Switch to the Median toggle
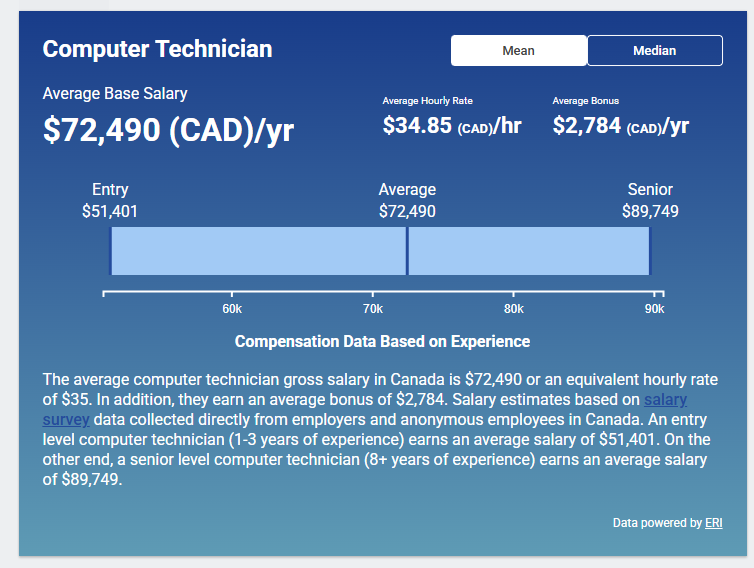 654,50
